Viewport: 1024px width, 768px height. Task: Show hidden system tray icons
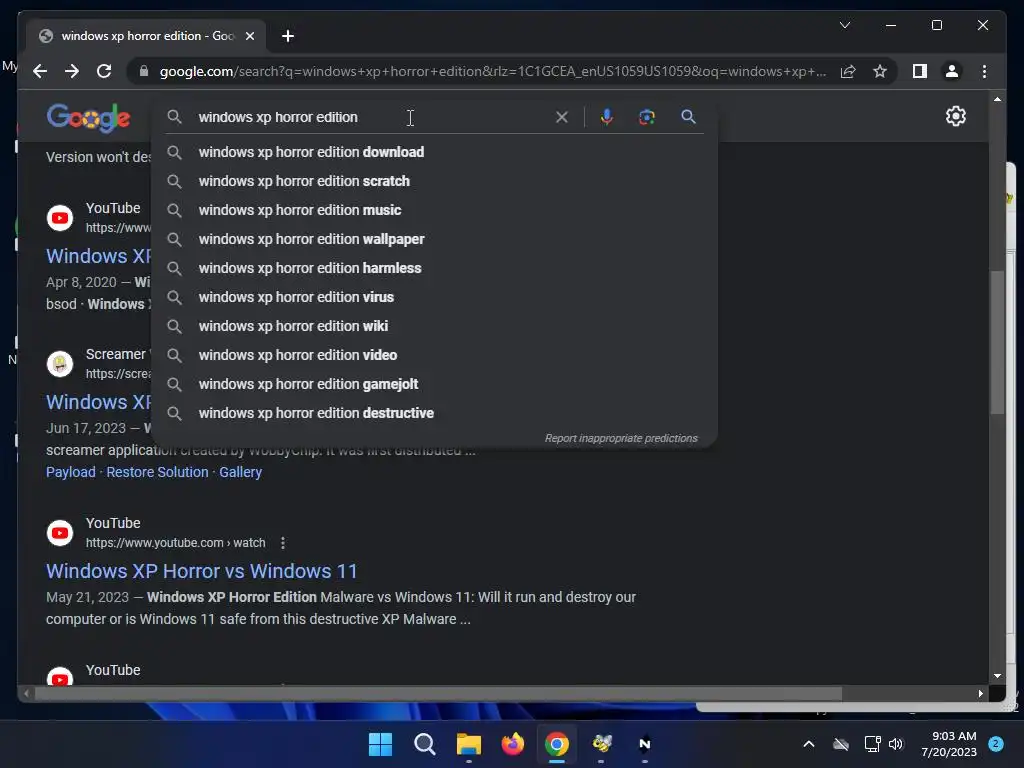(808, 744)
